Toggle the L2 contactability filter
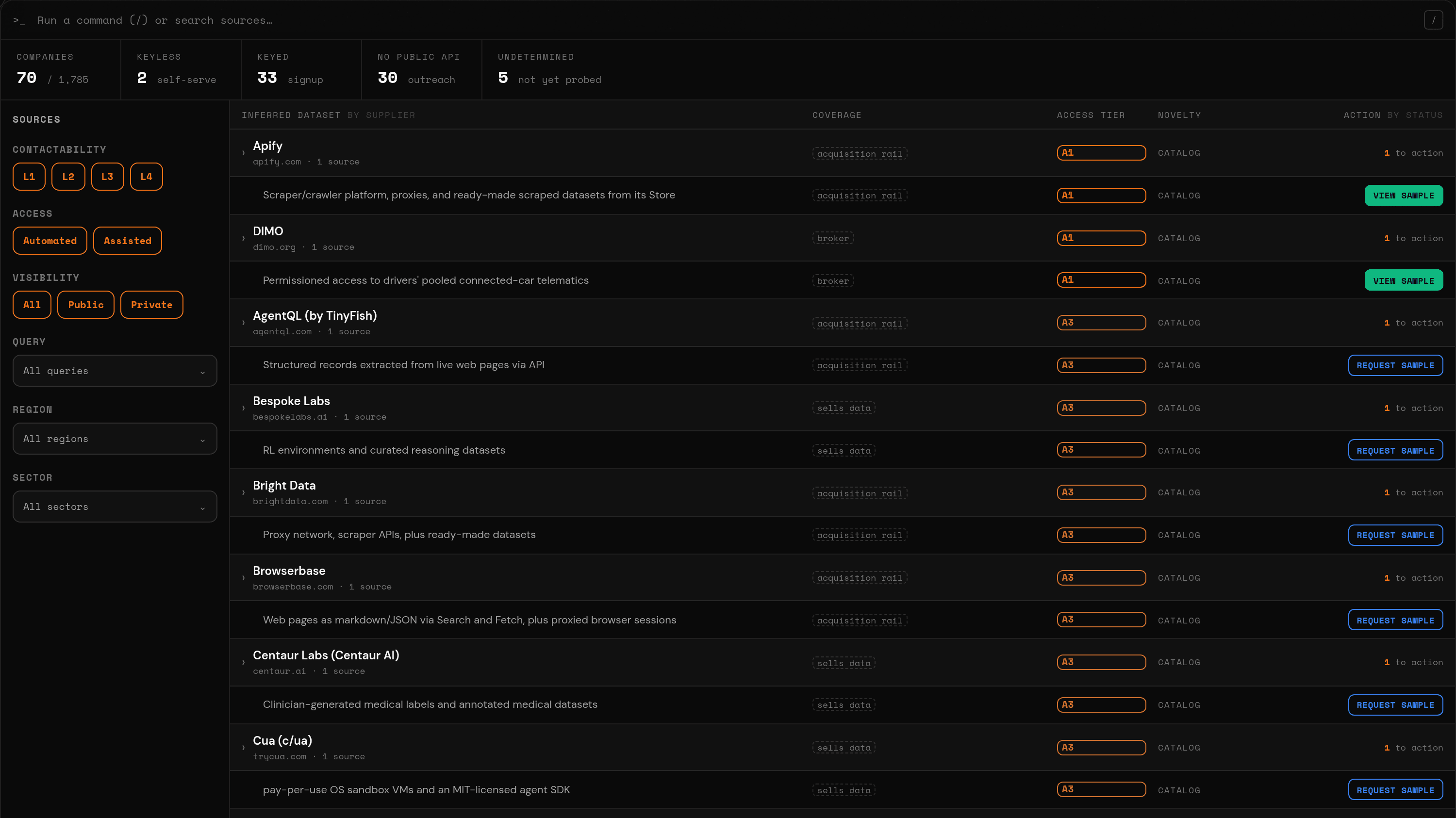1456x818 pixels. [x=68, y=177]
